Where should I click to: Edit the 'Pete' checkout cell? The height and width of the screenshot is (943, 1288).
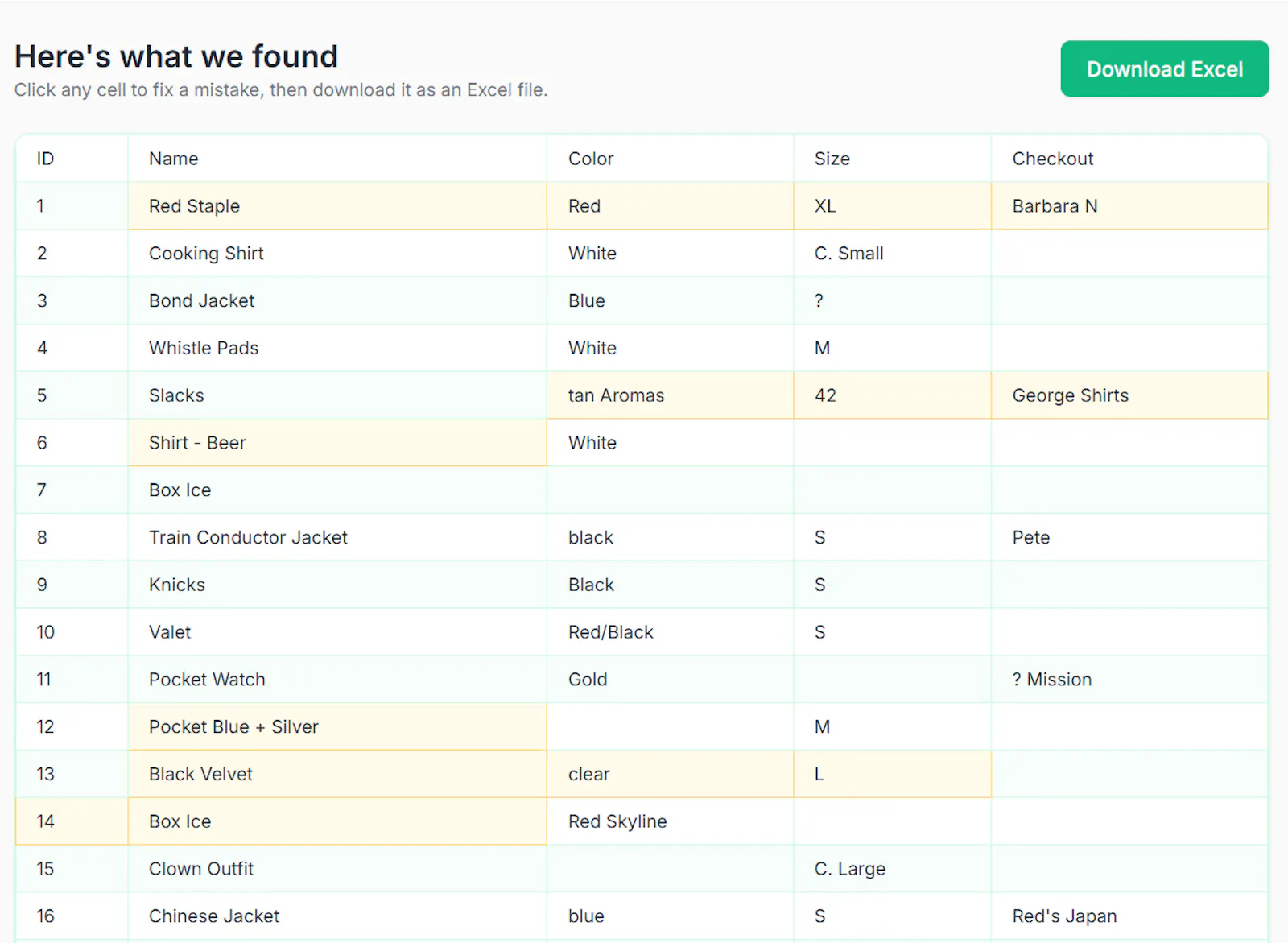click(1129, 538)
